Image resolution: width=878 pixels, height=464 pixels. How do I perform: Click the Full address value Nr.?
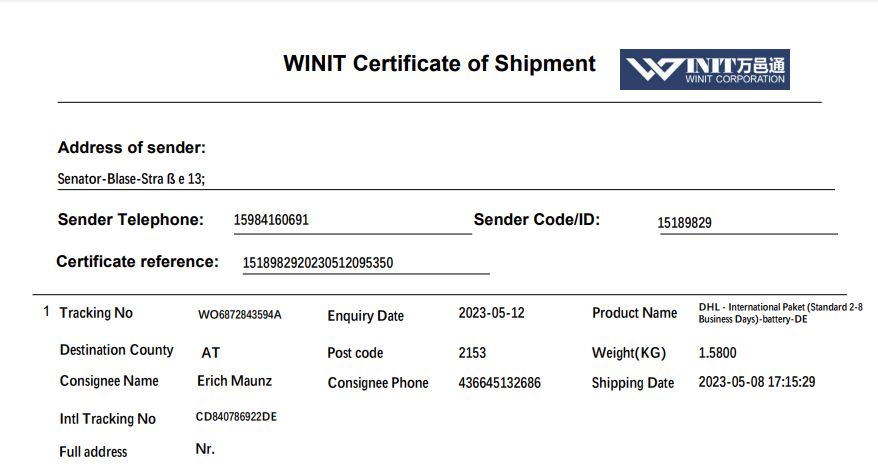point(205,449)
